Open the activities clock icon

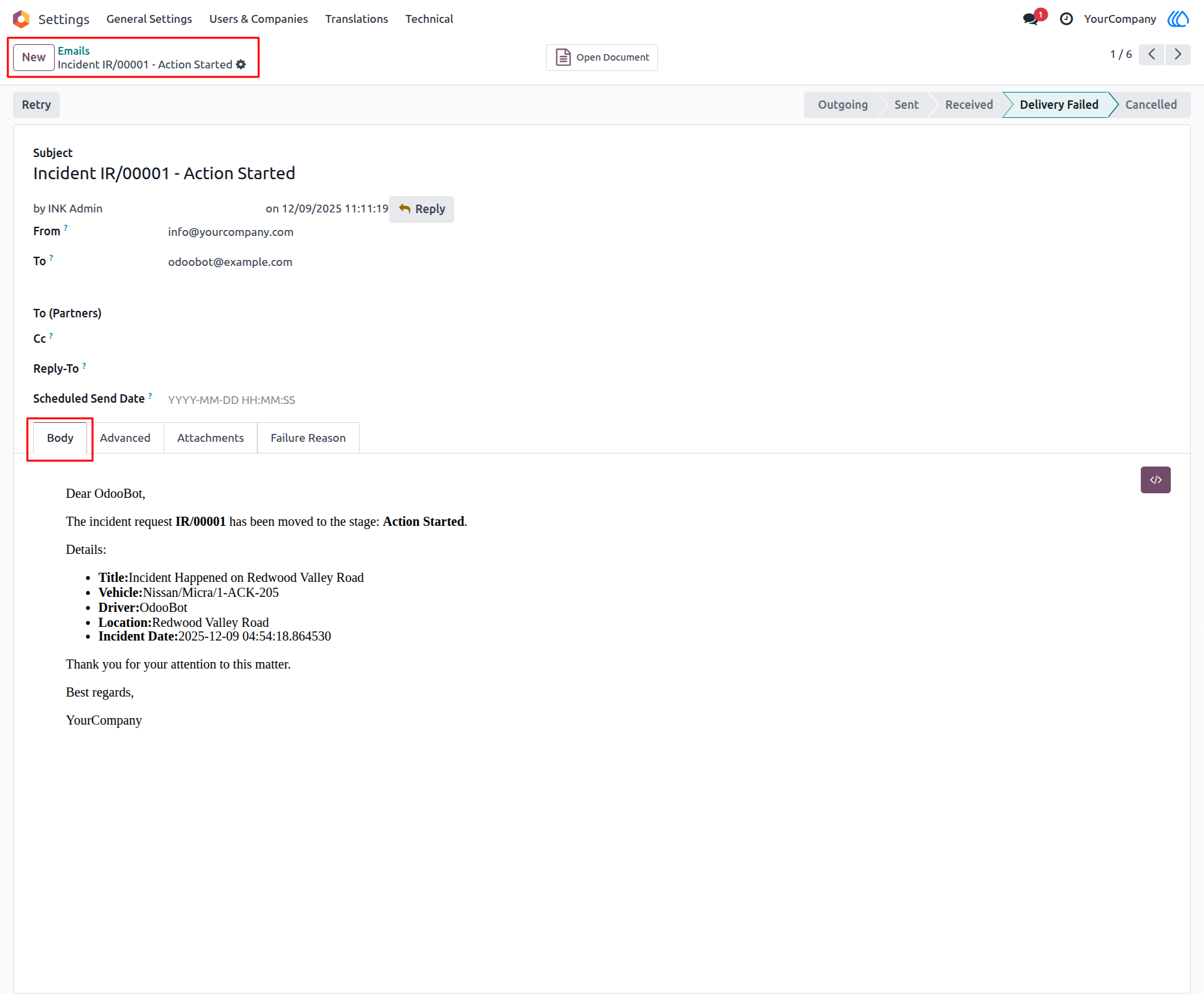coord(1066,19)
